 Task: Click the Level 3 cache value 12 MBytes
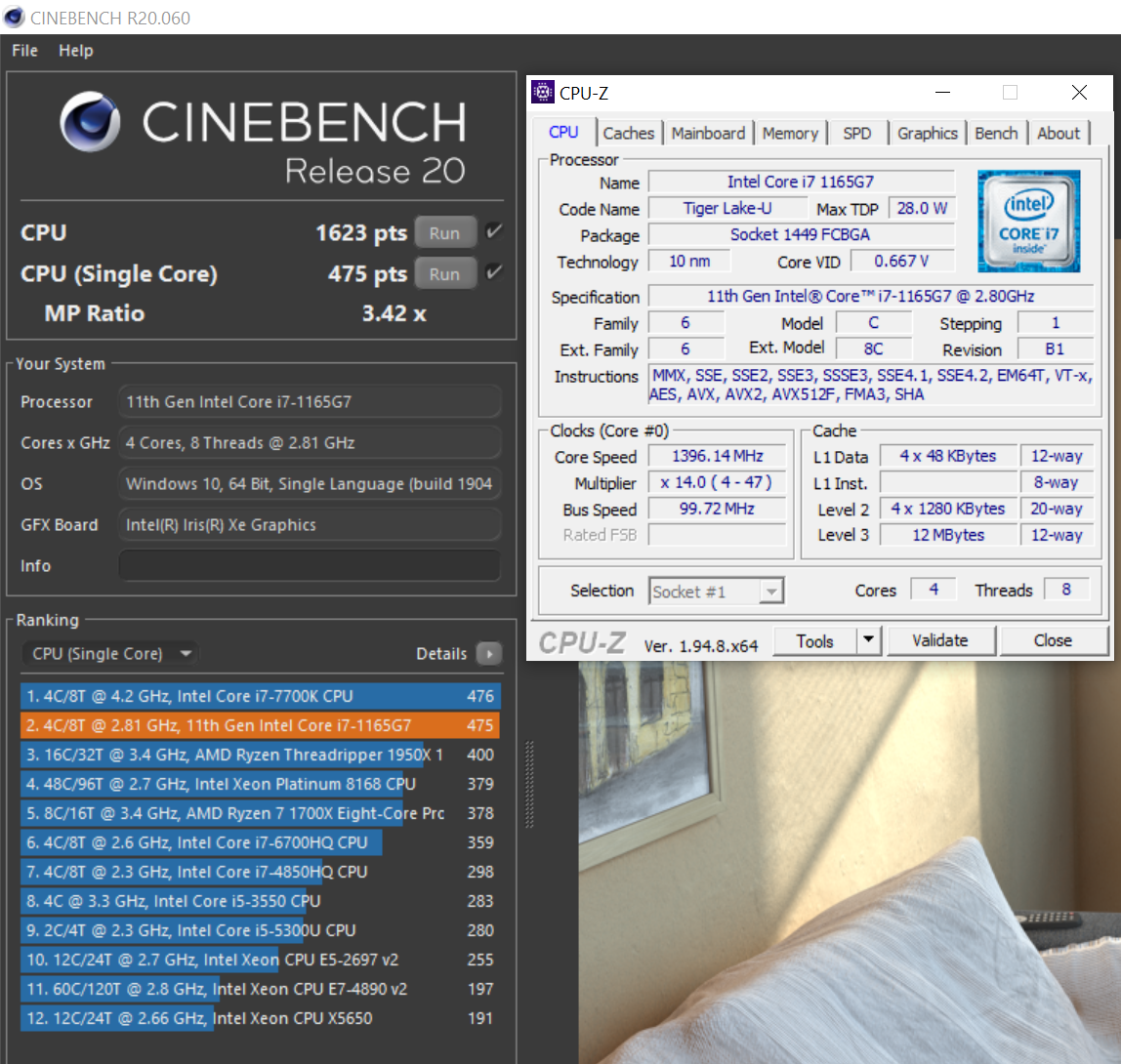coord(948,535)
